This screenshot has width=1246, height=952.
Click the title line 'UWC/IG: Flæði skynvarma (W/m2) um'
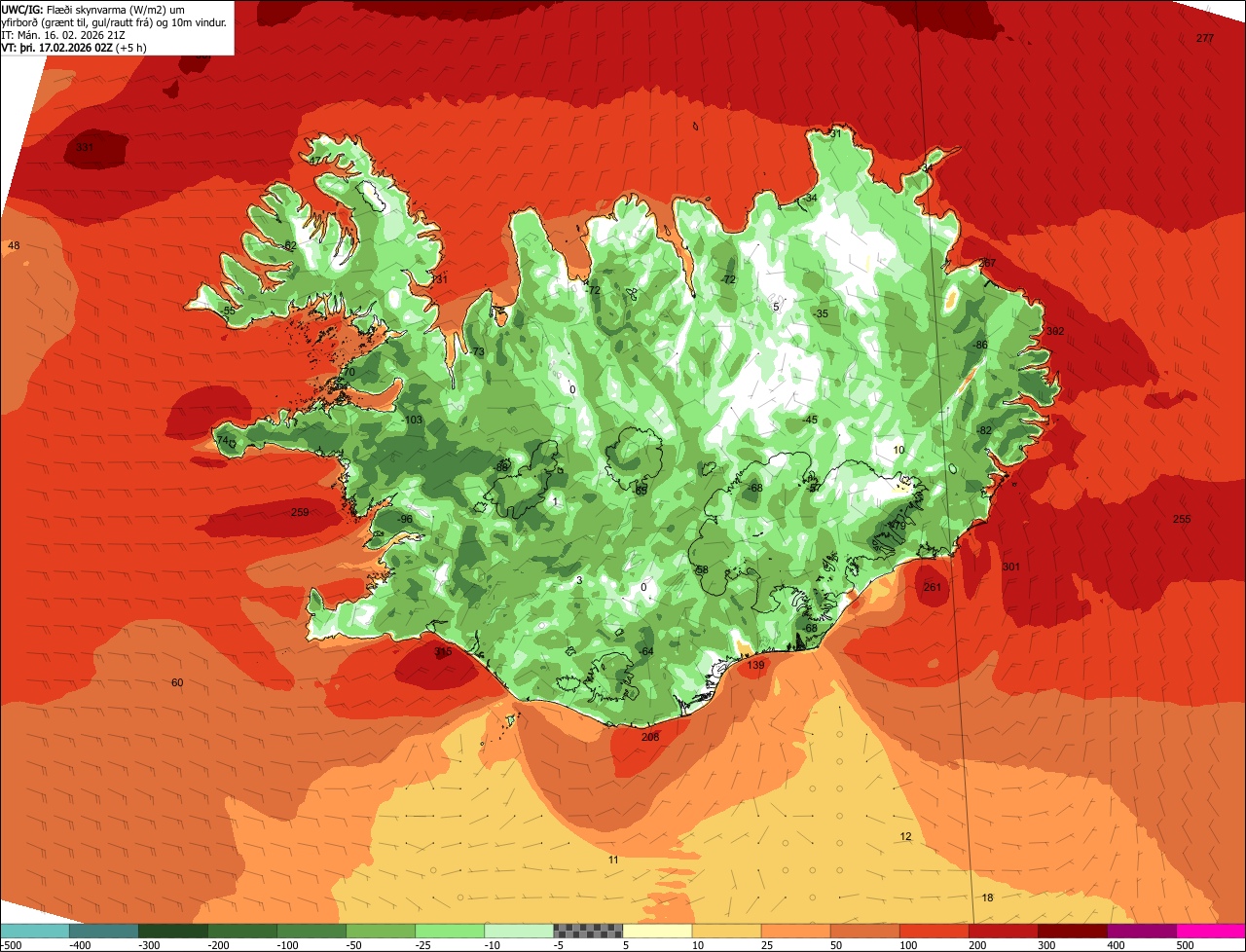(x=92, y=9)
